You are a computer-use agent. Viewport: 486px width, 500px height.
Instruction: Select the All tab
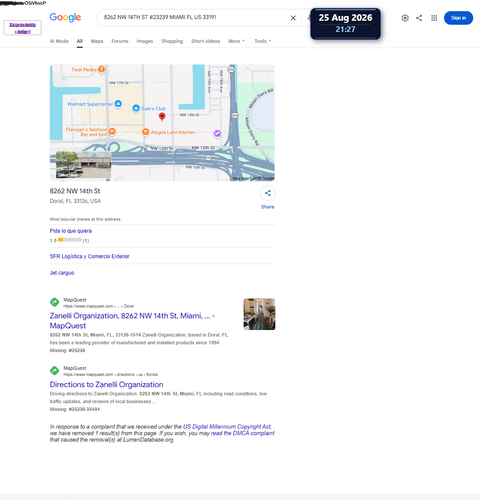(80, 41)
